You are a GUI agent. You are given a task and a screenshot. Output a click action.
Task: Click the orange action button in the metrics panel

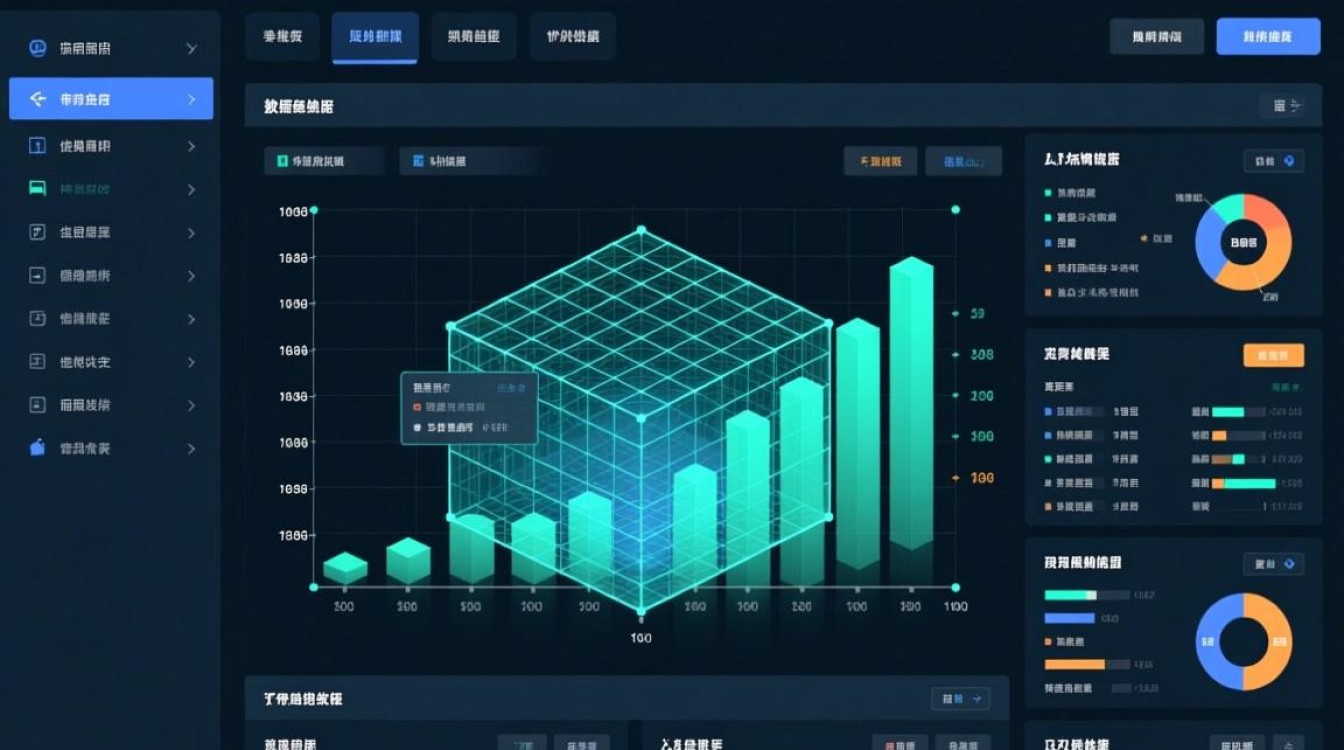point(1273,355)
